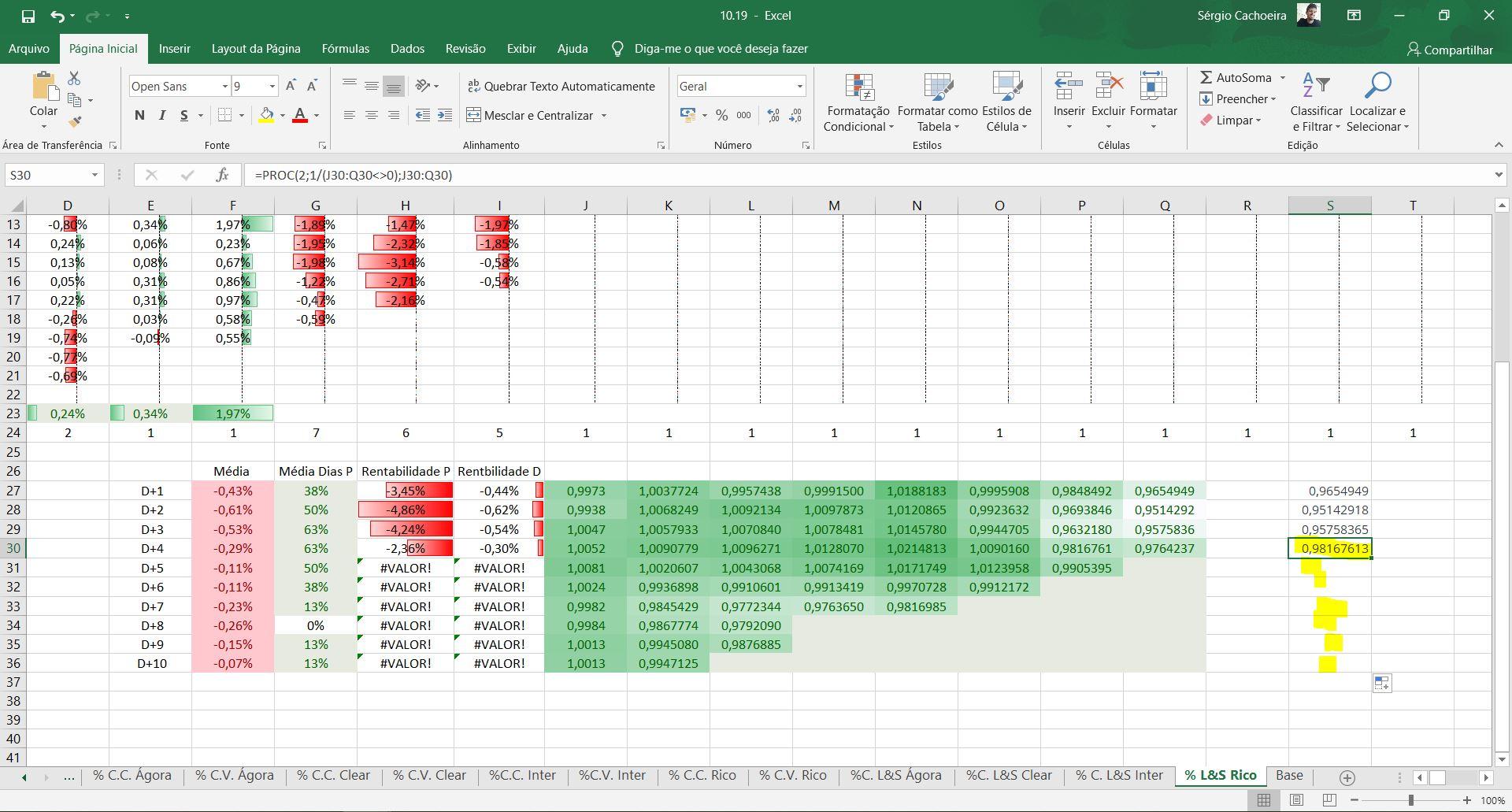Viewport: 1512px width, 812px height.
Task: Open AutoFill options icon below S36
Action: (1382, 683)
